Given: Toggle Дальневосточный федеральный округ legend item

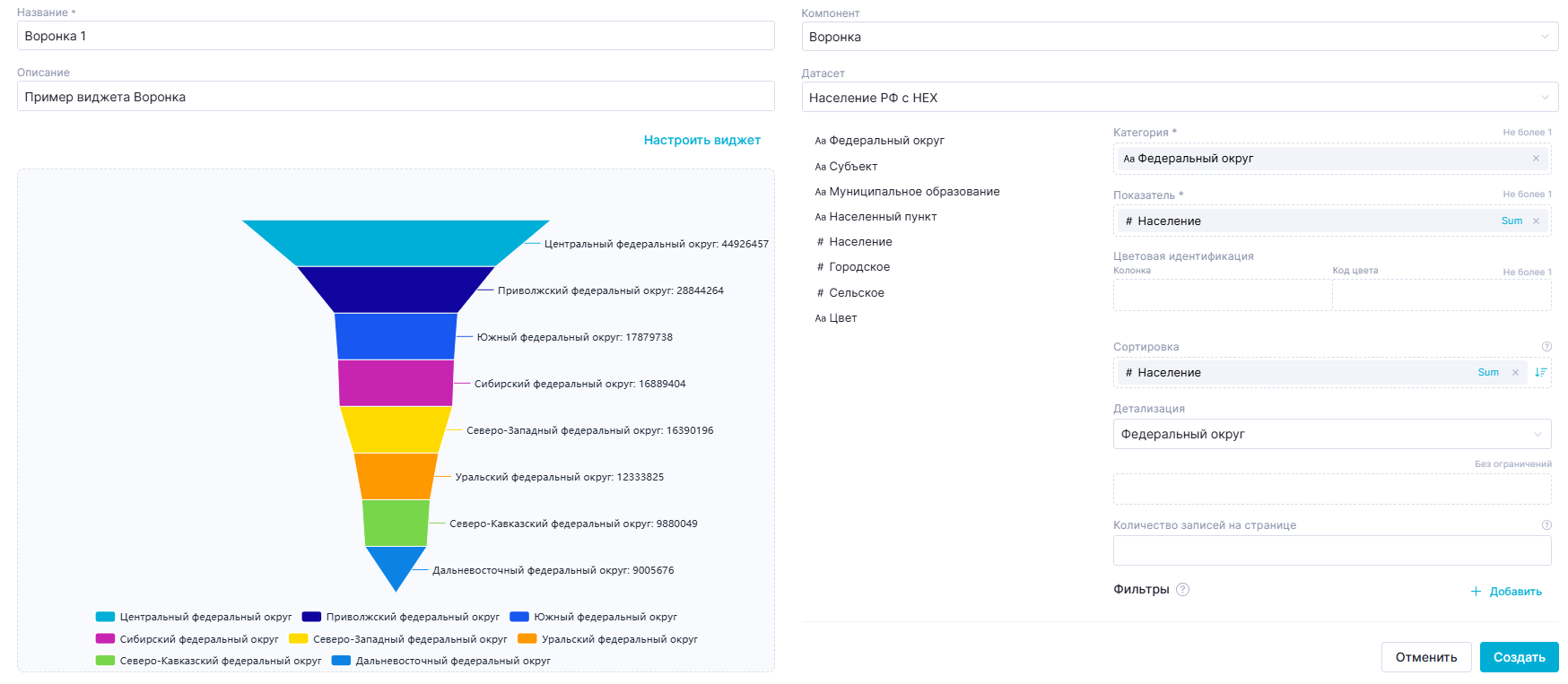Looking at the screenshot, I should [x=441, y=661].
